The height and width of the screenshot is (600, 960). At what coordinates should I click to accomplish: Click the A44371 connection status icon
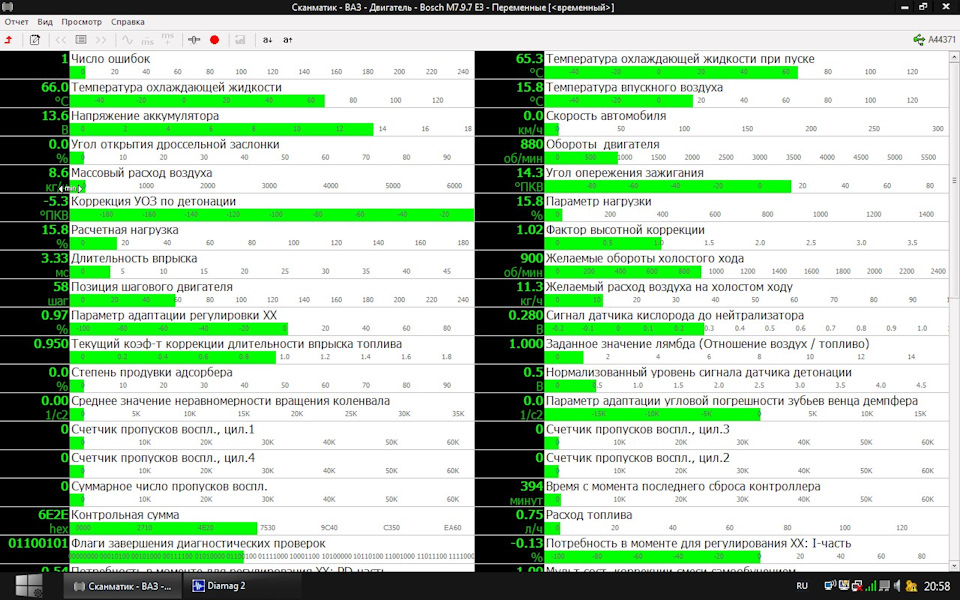[934, 40]
